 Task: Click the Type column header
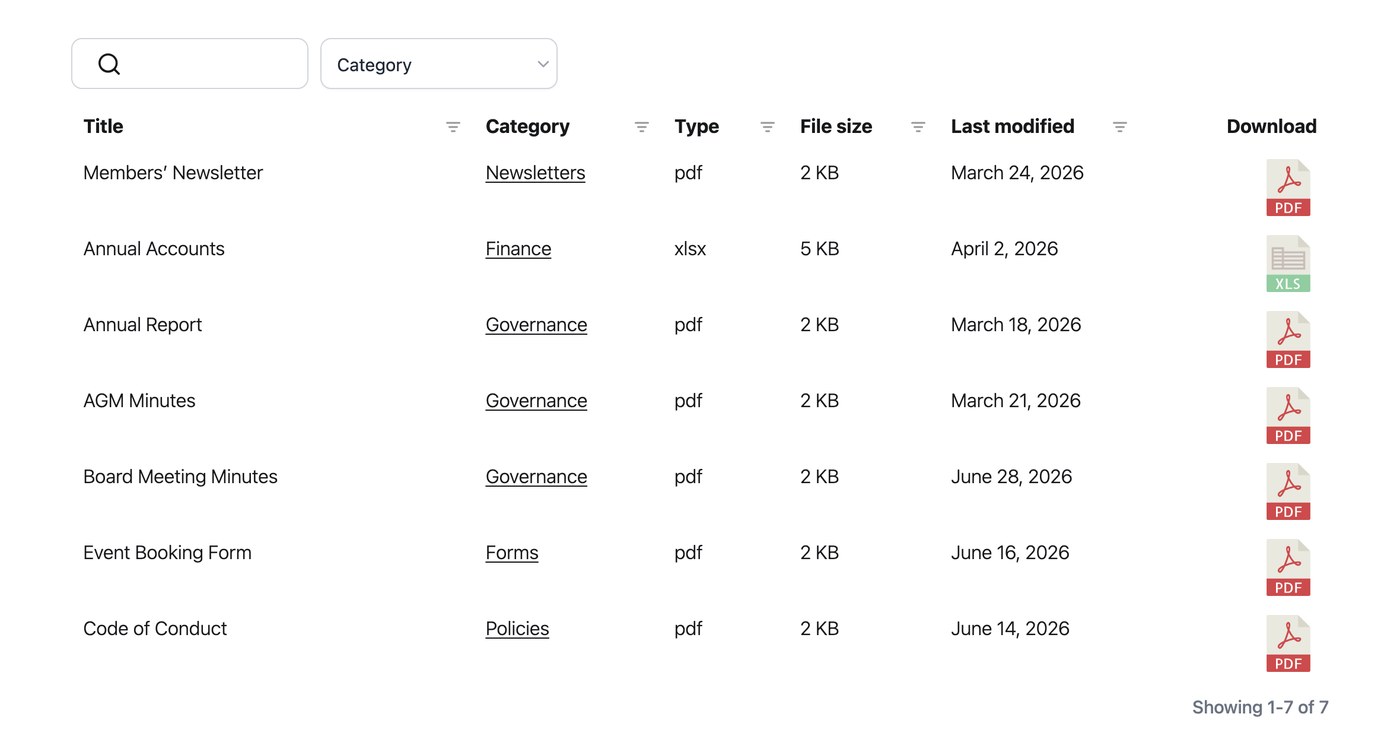pyautogui.click(x=696, y=127)
